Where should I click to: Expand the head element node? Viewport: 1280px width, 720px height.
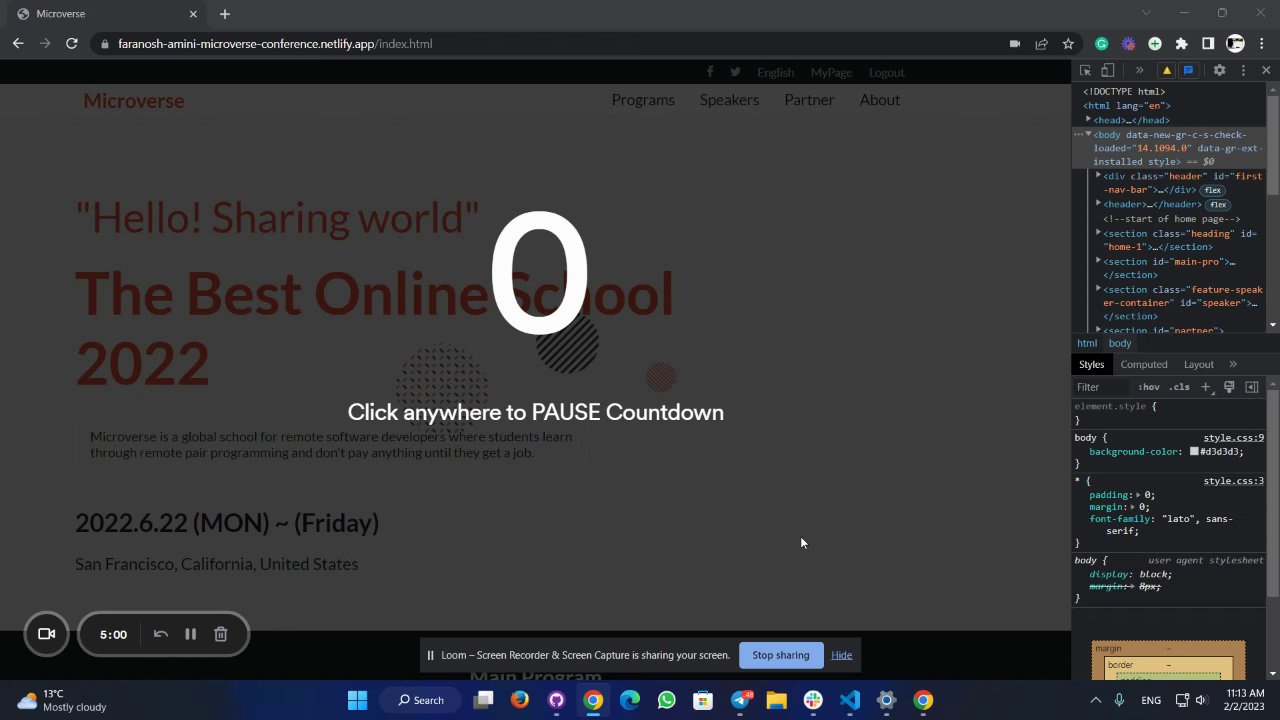click(x=1089, y=119)
